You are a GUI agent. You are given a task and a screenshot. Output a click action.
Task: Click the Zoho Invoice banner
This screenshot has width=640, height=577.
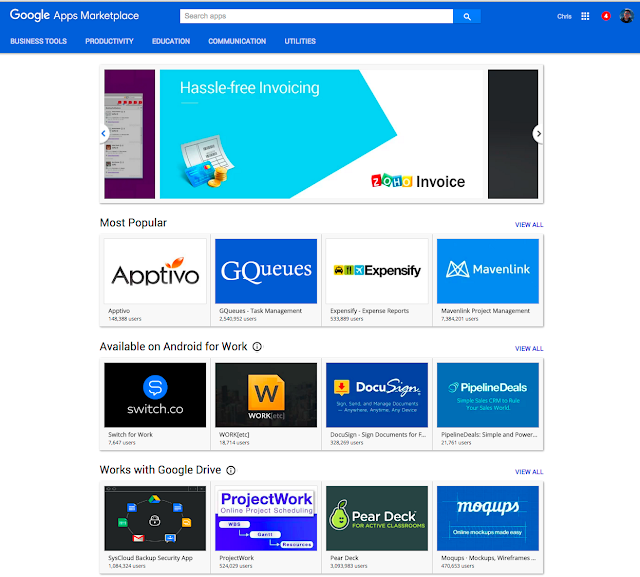coord(321,134)
